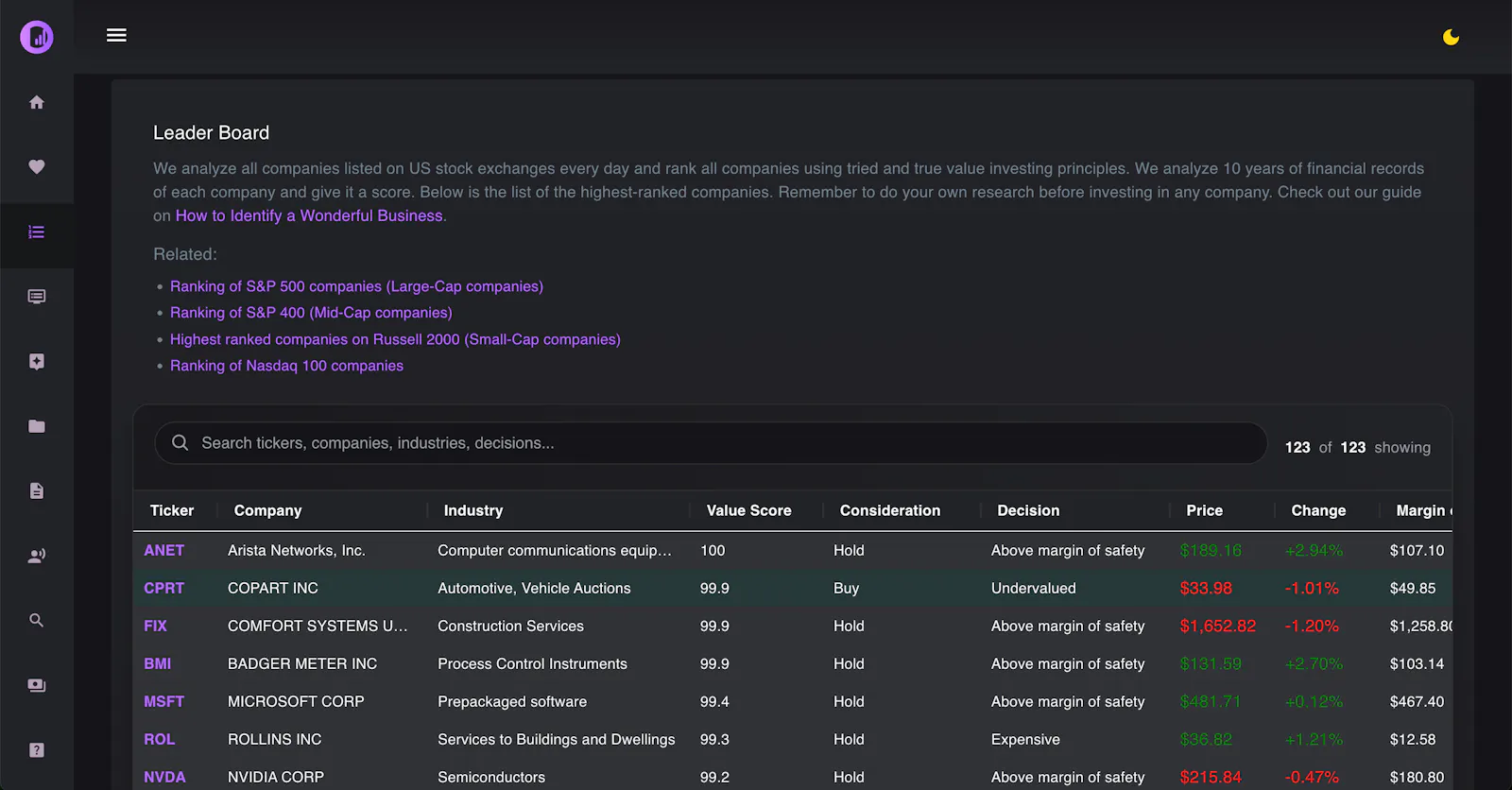Image resolution: width=1512 pixels, height=790 pixels.
Task: Open the BMI ticker link
Action: (157, 663)
